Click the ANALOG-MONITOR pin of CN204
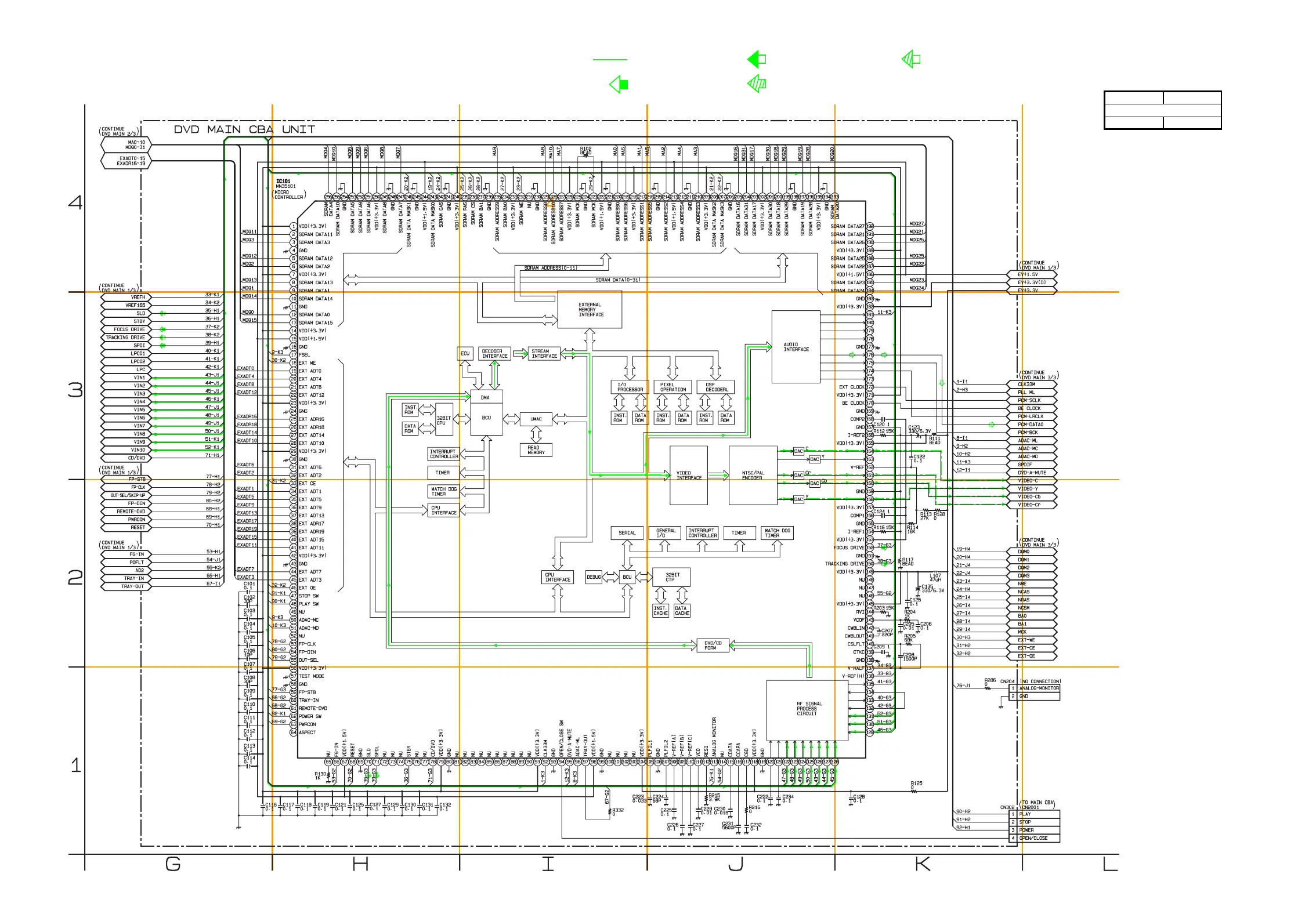Viewport: 1316px width, 921px height. pyautogui.click(x=1038, y=688)
